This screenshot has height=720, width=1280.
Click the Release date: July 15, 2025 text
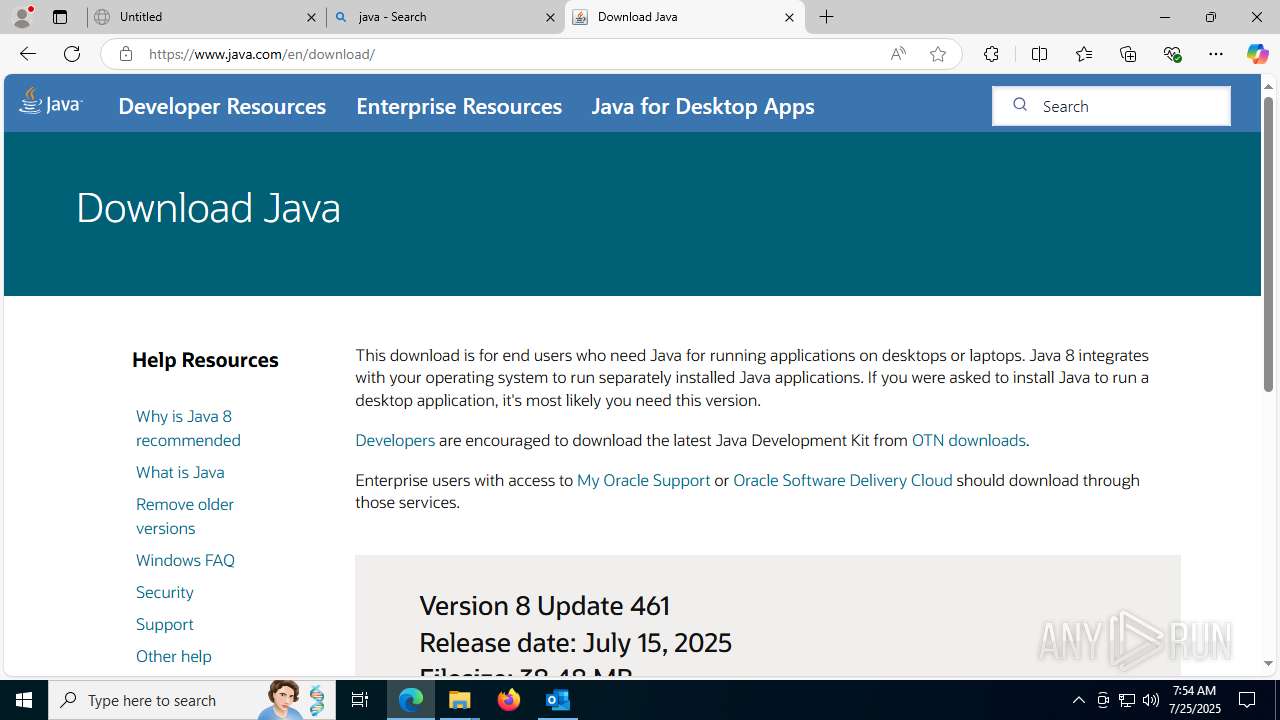point(575,642)
